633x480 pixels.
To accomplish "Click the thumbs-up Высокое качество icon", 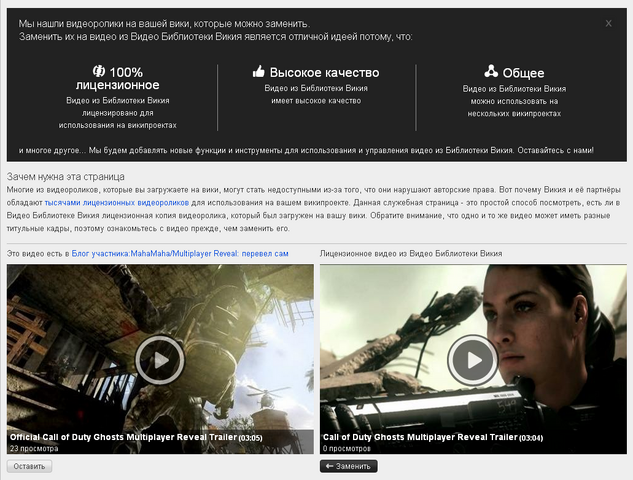I will point(259,71).
